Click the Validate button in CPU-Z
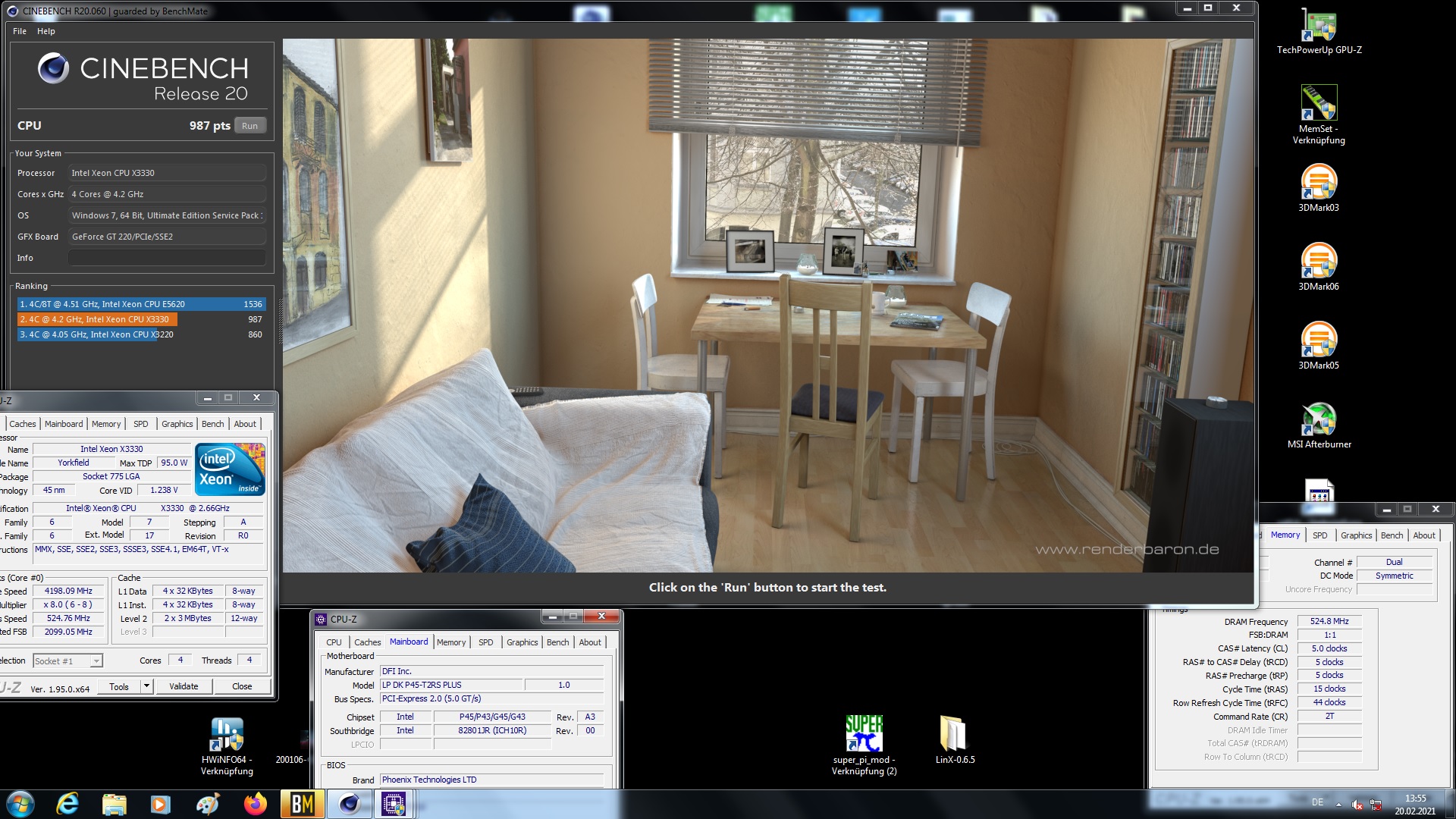 pyautogui.click(x=184, y=686)
